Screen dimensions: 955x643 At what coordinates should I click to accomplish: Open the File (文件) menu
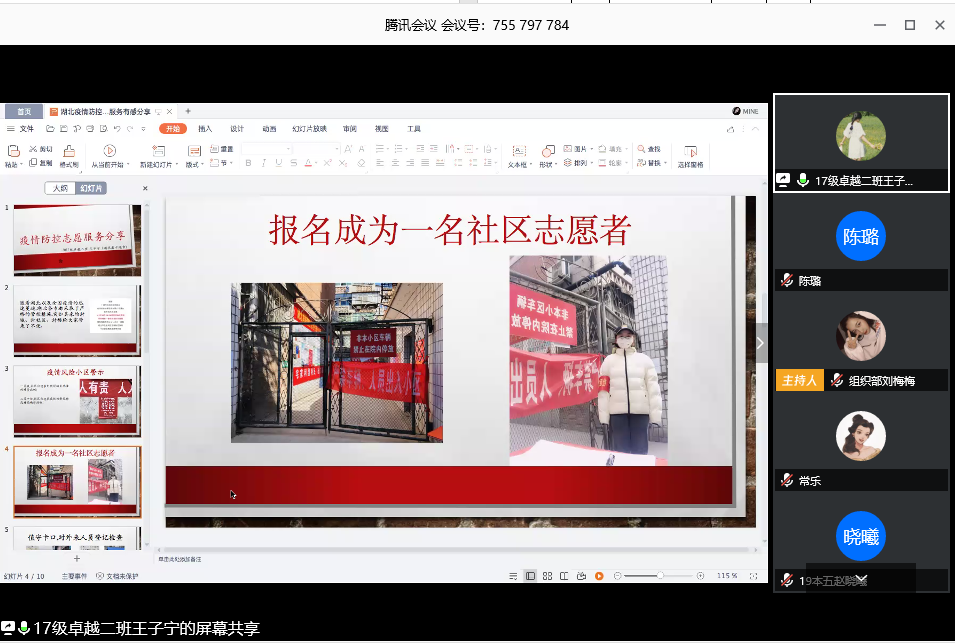[26, 129]
